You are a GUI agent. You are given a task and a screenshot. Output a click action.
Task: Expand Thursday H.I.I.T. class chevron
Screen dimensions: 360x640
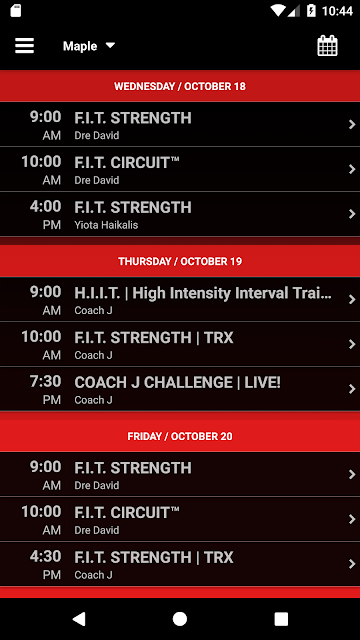point(352,299)
